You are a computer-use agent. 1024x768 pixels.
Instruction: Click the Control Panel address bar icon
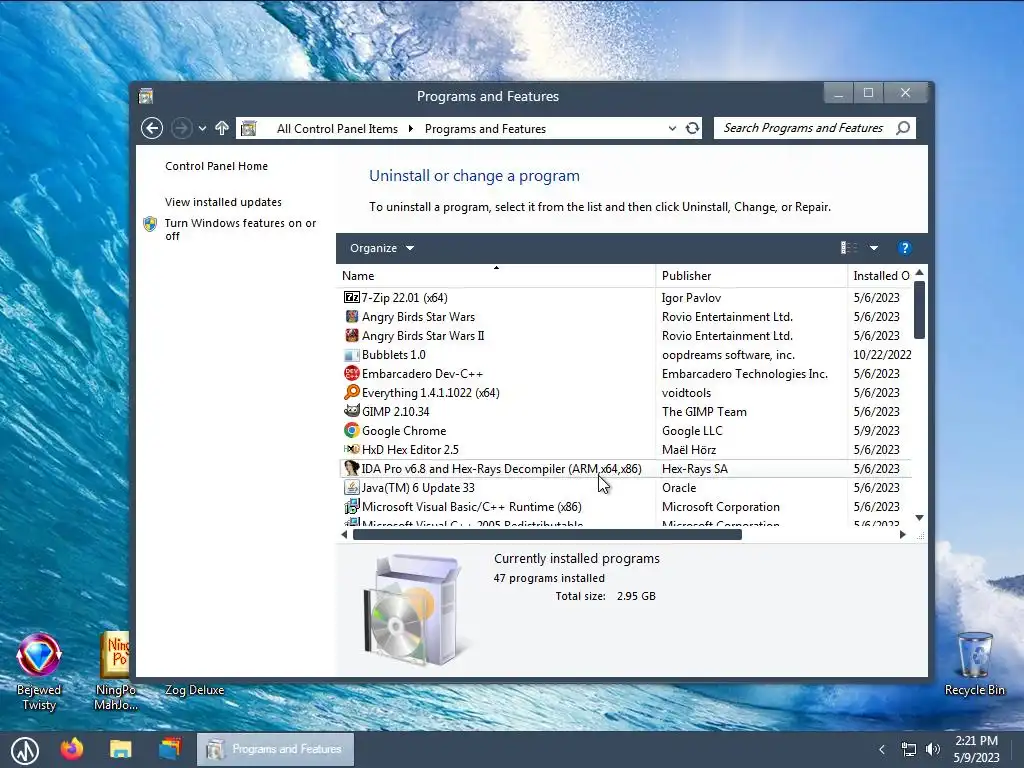[248, 129]
